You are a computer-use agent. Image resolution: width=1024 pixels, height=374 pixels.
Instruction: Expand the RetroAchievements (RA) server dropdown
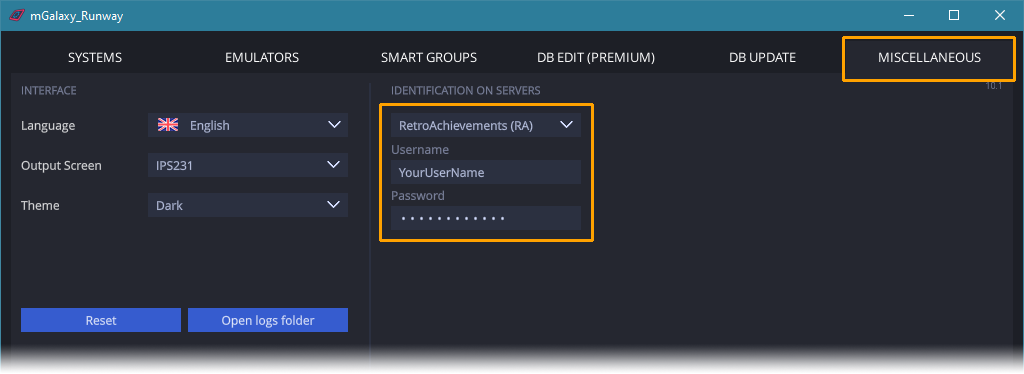point(486,125)
